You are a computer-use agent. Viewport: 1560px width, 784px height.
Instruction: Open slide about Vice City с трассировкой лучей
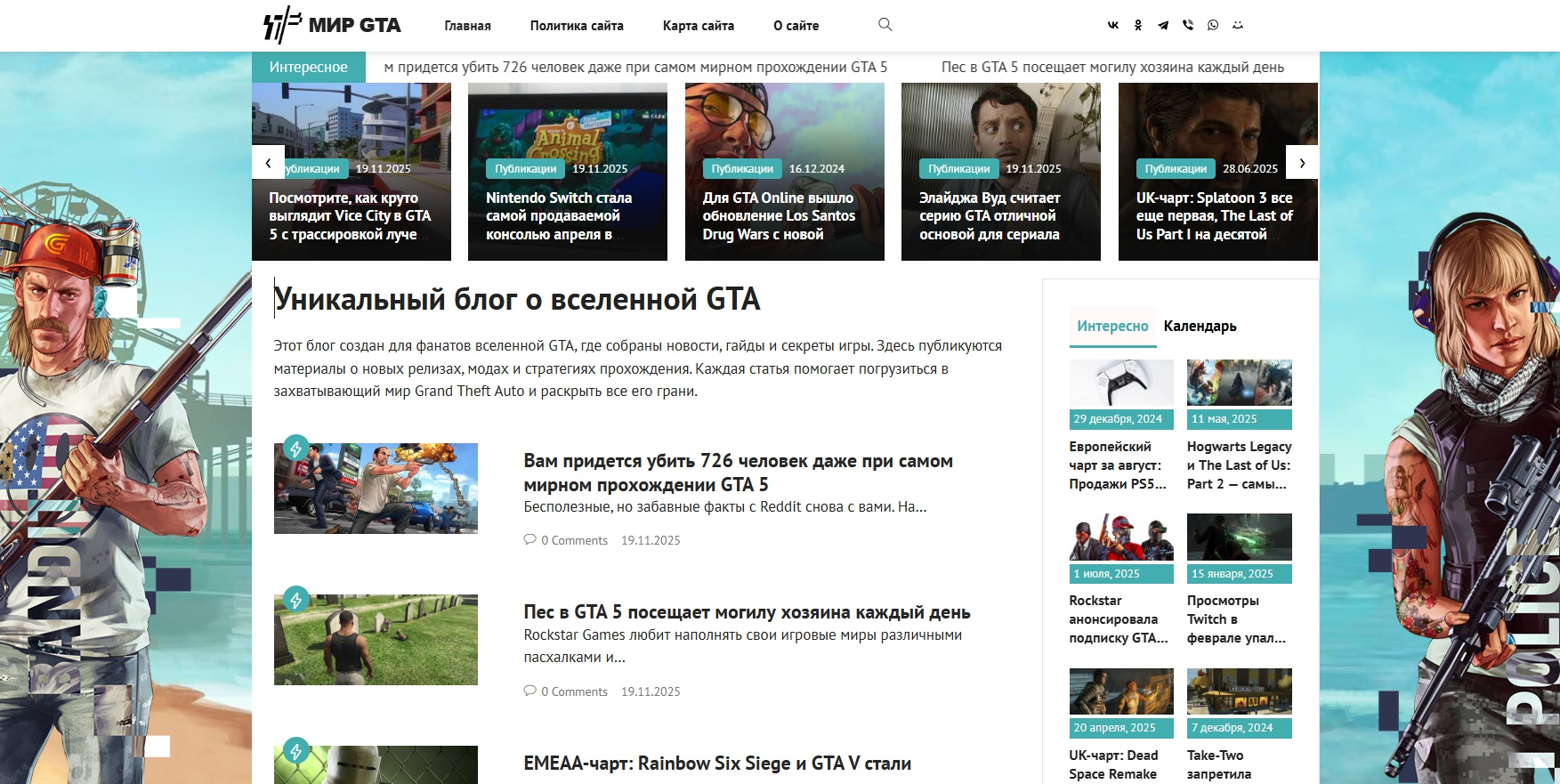point(350,216)
